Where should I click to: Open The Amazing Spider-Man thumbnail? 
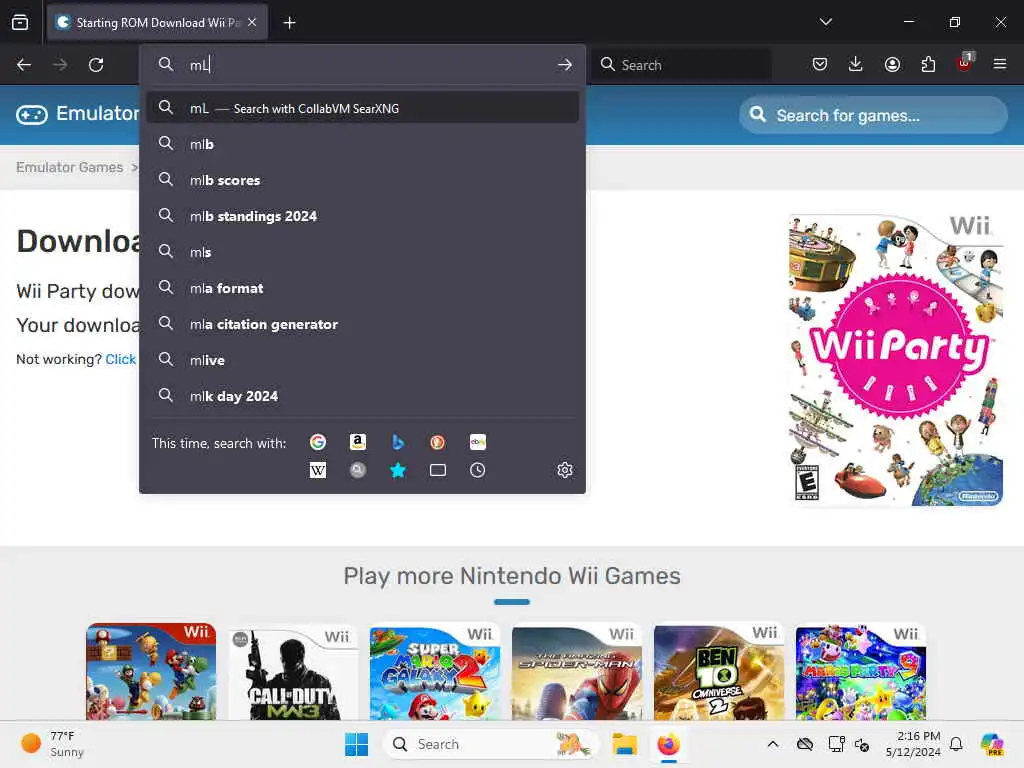[577, 673]
